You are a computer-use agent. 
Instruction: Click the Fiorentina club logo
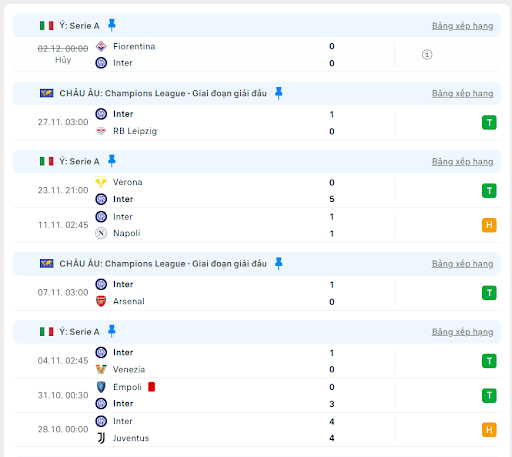101,46
